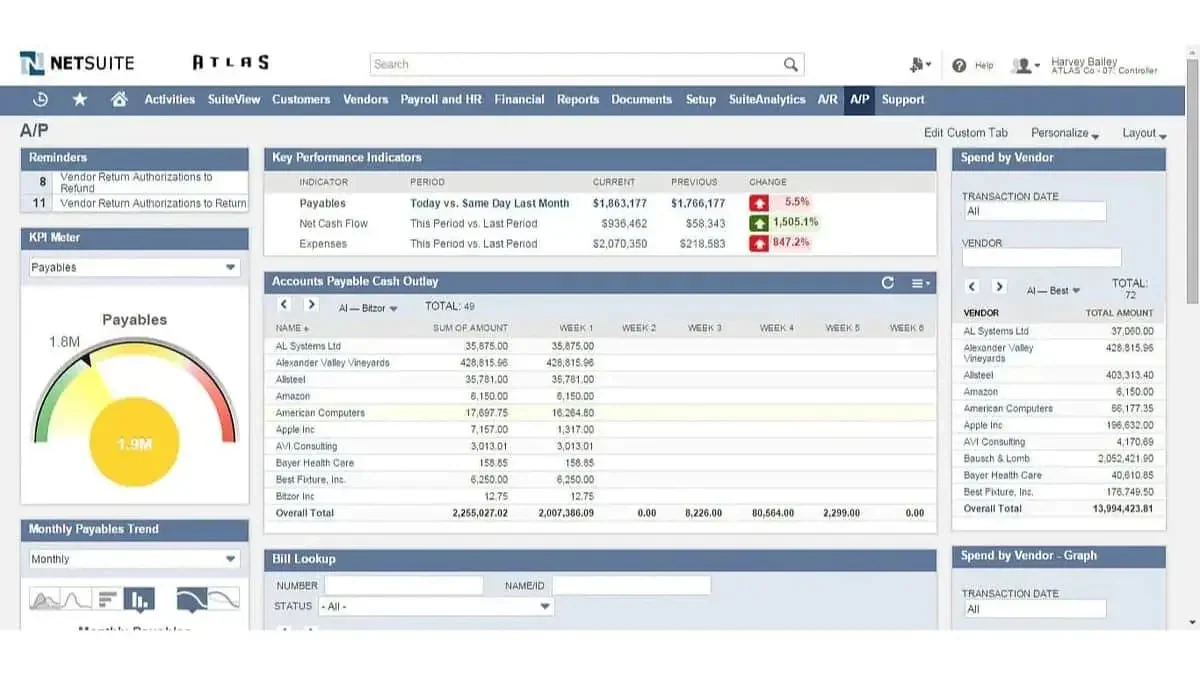1200x675 pixels.
Task: Click the Bill Lookup NUMBER field
Action: tap(404, 586)
